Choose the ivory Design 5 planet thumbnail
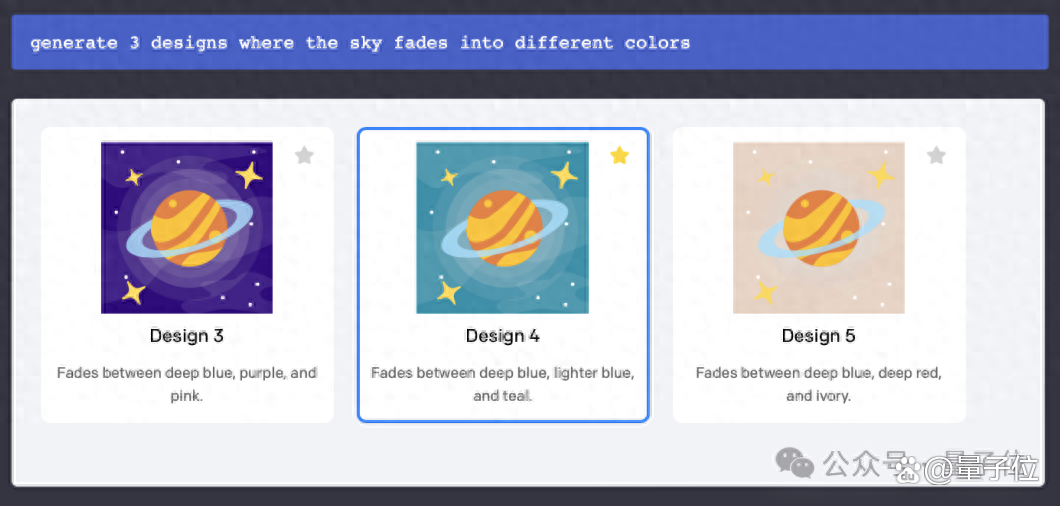The width and height of the screenshot is (1060, 506). 819,227
